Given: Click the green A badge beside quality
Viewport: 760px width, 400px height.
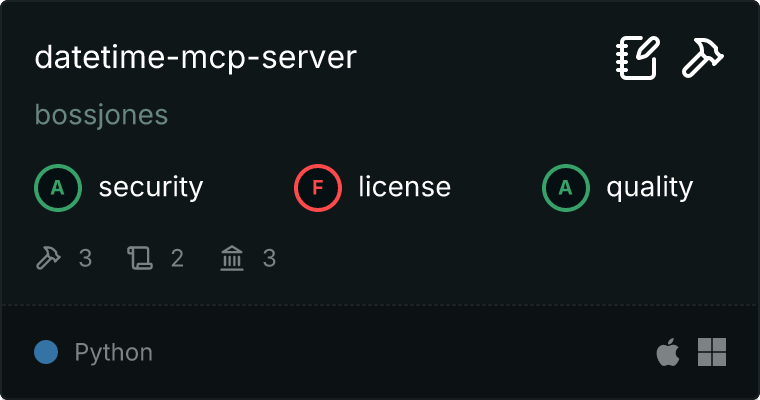Looking at the screenshot, I should point(566,187).
